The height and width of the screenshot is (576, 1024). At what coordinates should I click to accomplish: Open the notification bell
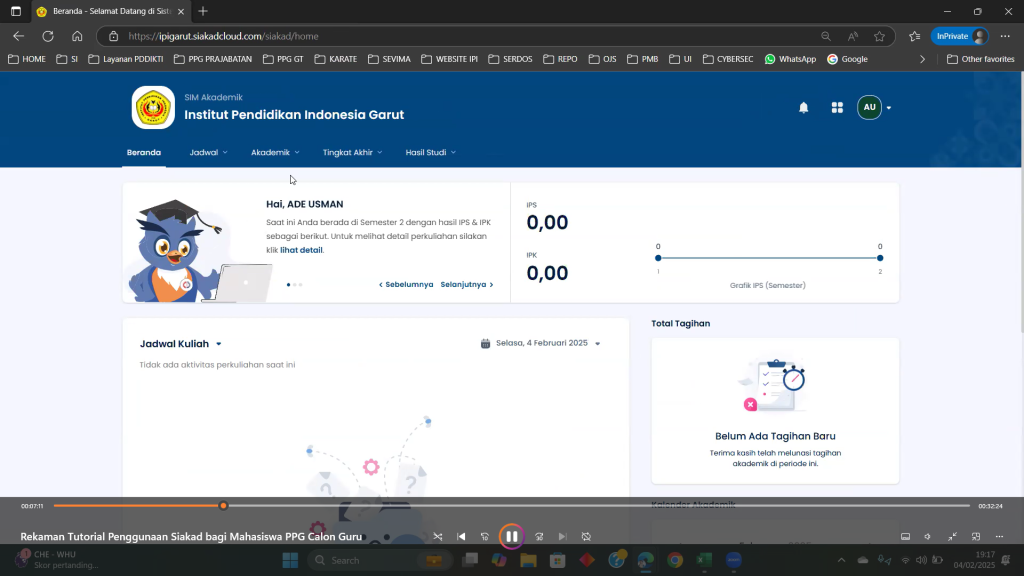803,108
